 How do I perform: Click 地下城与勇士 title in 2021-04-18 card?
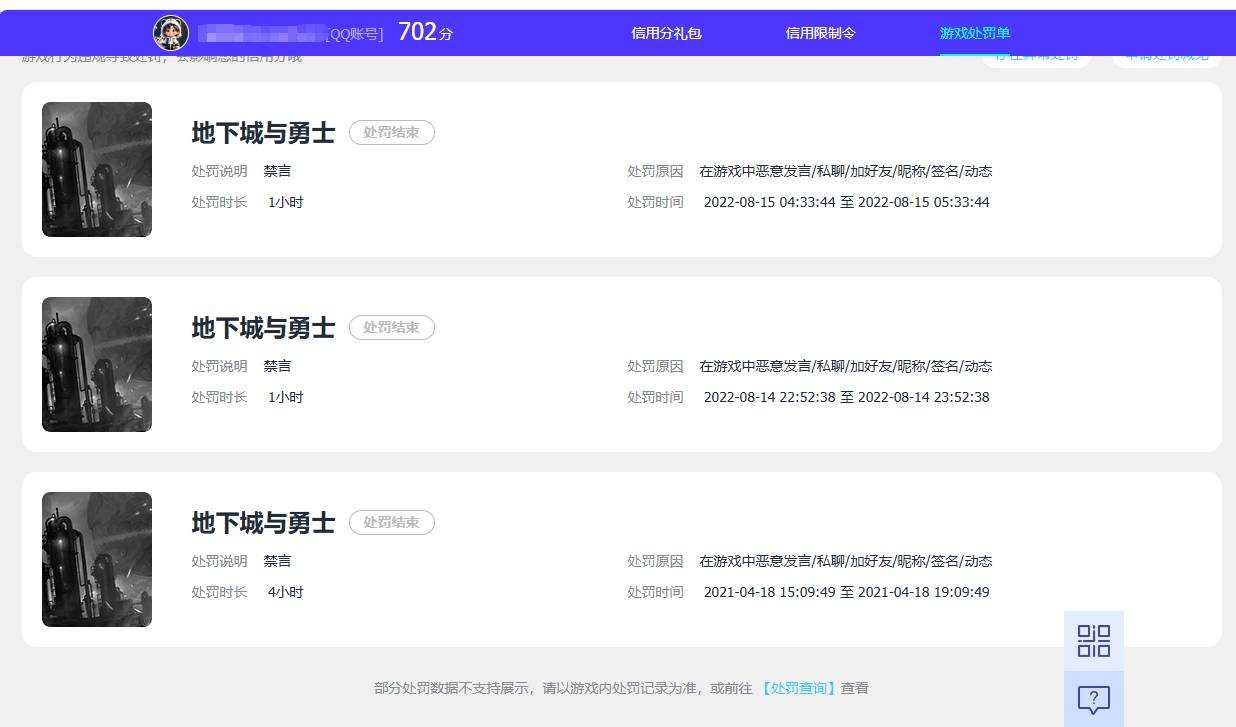263,522
